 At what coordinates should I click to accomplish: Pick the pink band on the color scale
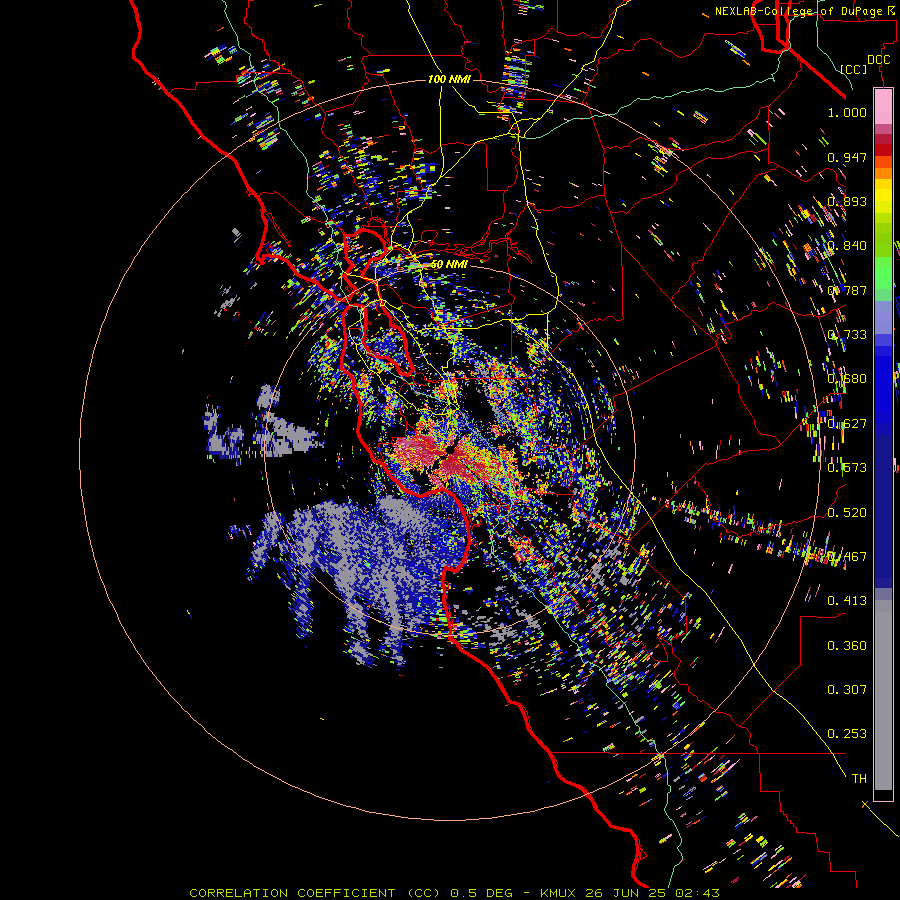pos(883,107)
